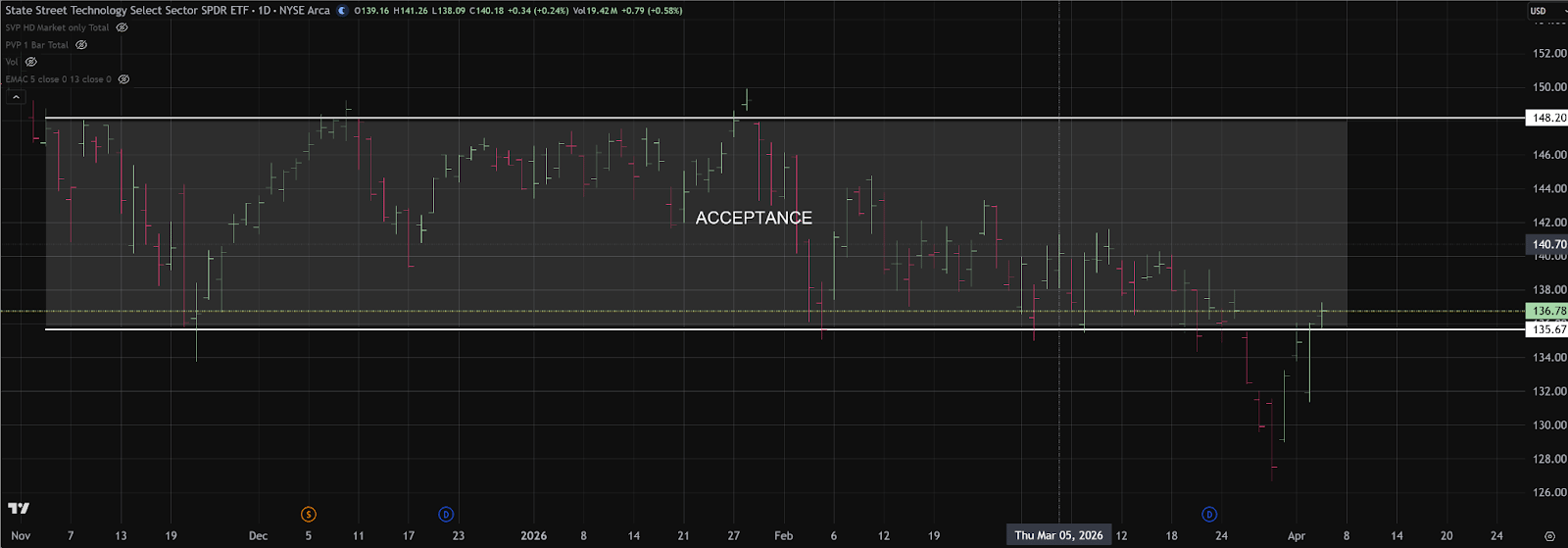The width and height of the screenshot is (1568, 548).
Task: Click the market session moon icon
Action: point(341,11)
